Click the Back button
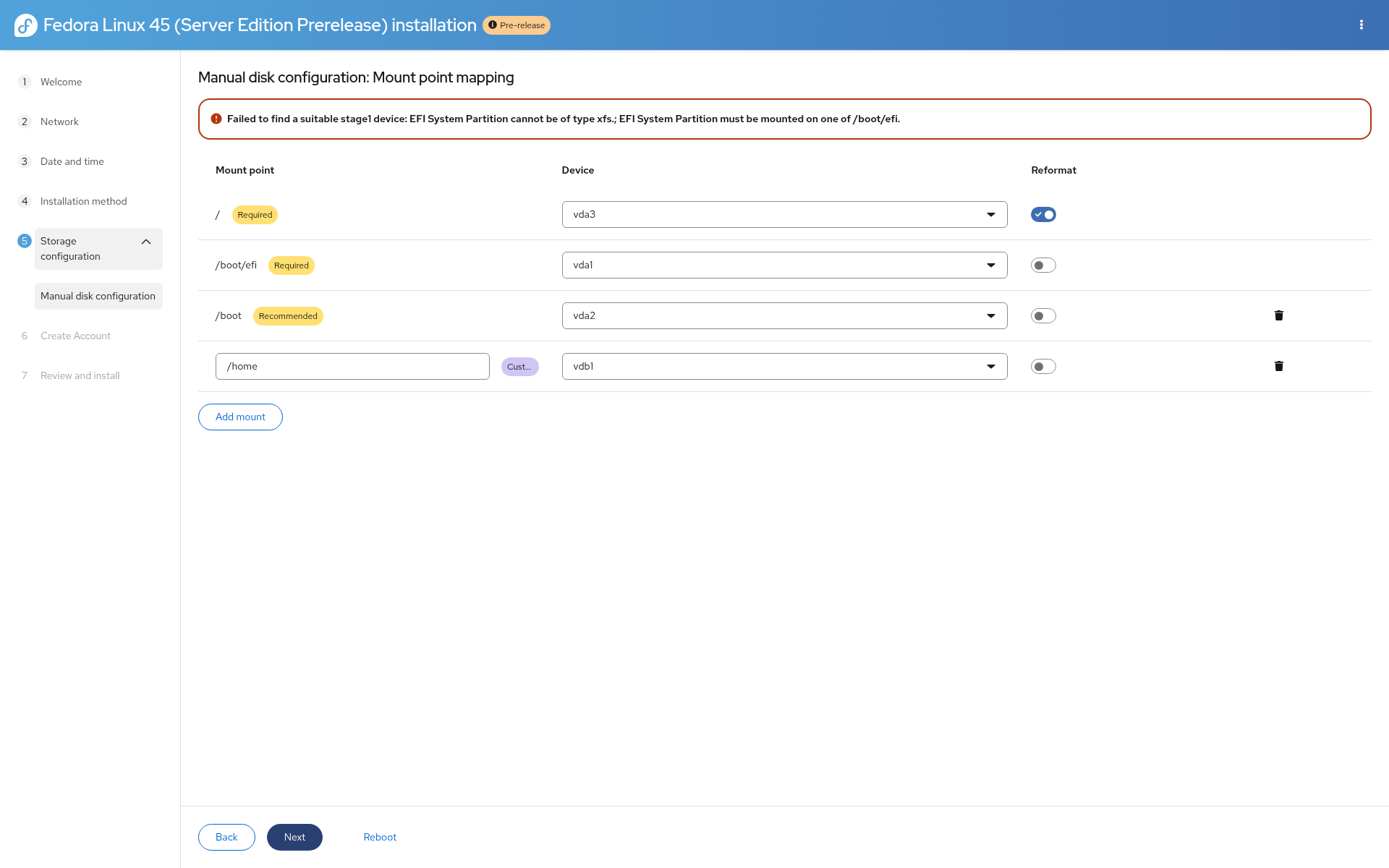The width and height of the screenshot is (1389, 868). pyautogui.click(x=226, y=837)
